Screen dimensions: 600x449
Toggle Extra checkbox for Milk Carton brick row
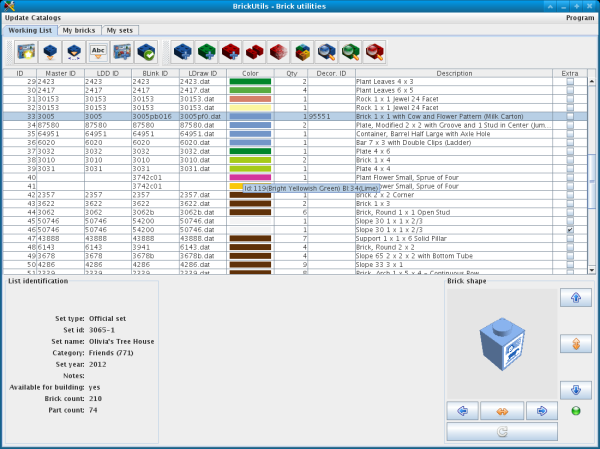[570, 116]
